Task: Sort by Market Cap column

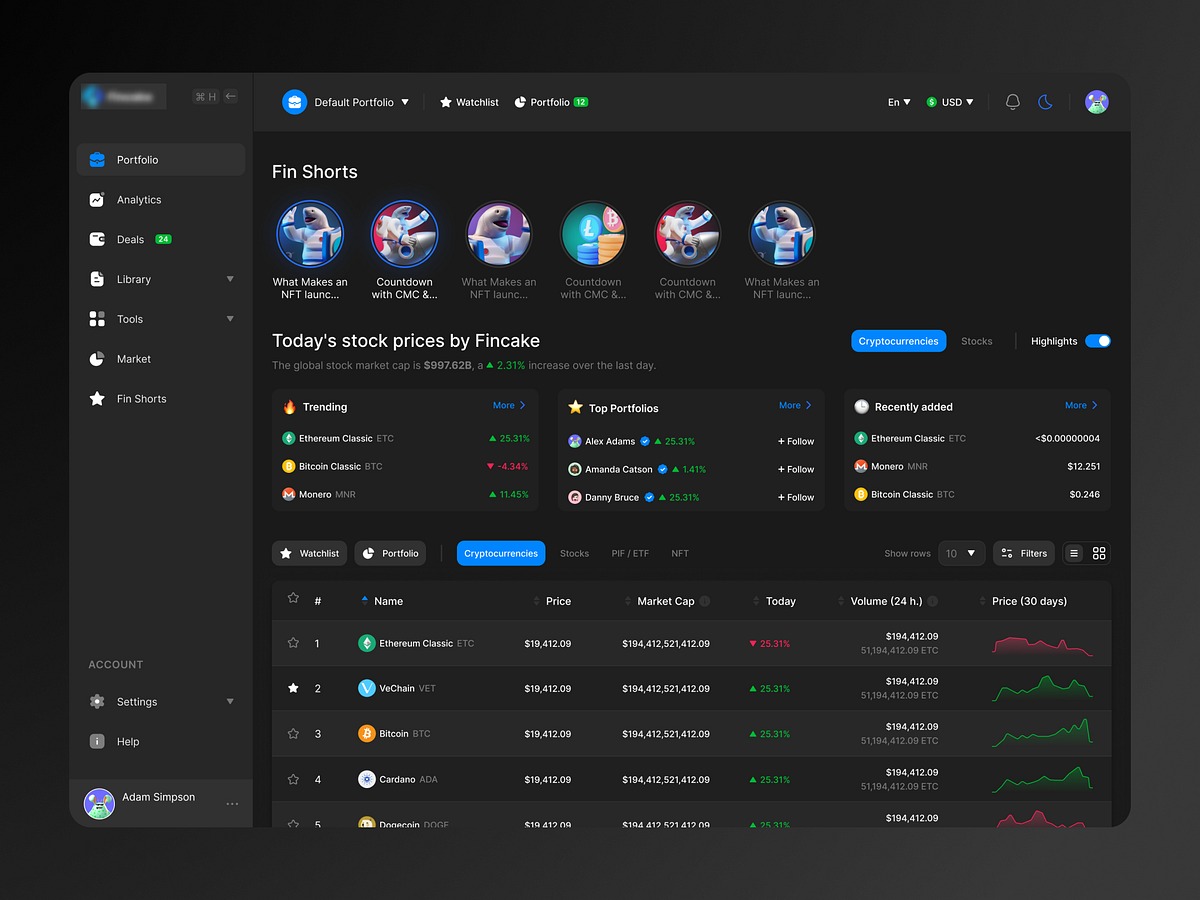Action: point(658,601)
